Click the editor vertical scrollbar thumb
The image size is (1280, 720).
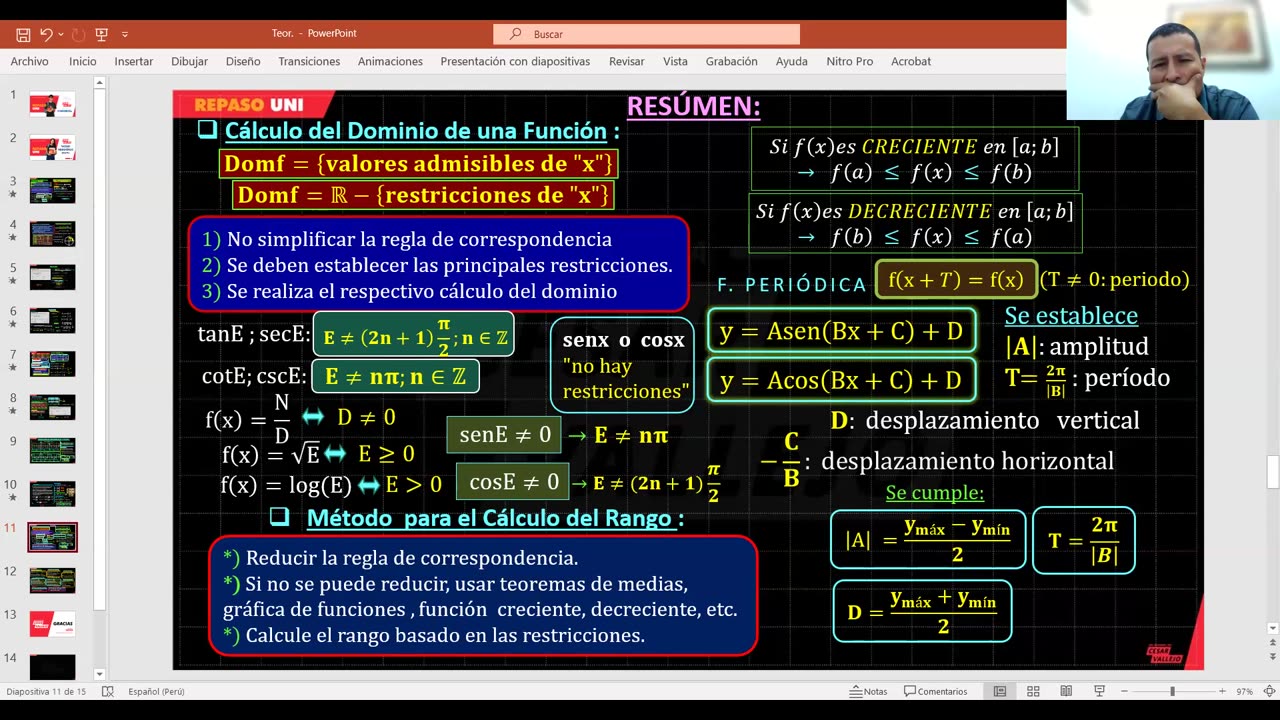pyautogui.click(x=1272, y=471)
